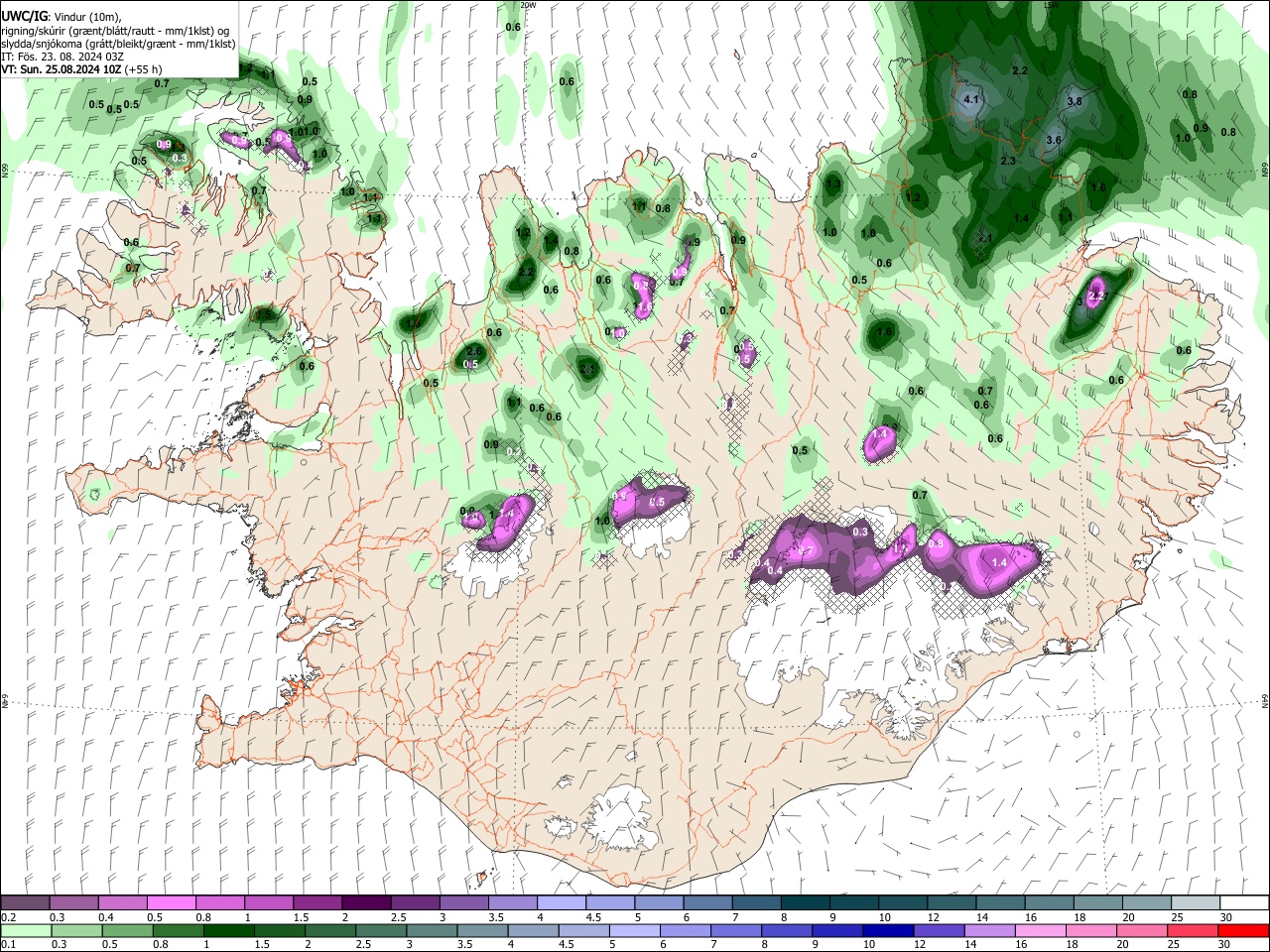Click the 0.2 swatch in the upper legend row
Image resolution: width=1270 pixels, height=952 pixels.
point(26,903)
